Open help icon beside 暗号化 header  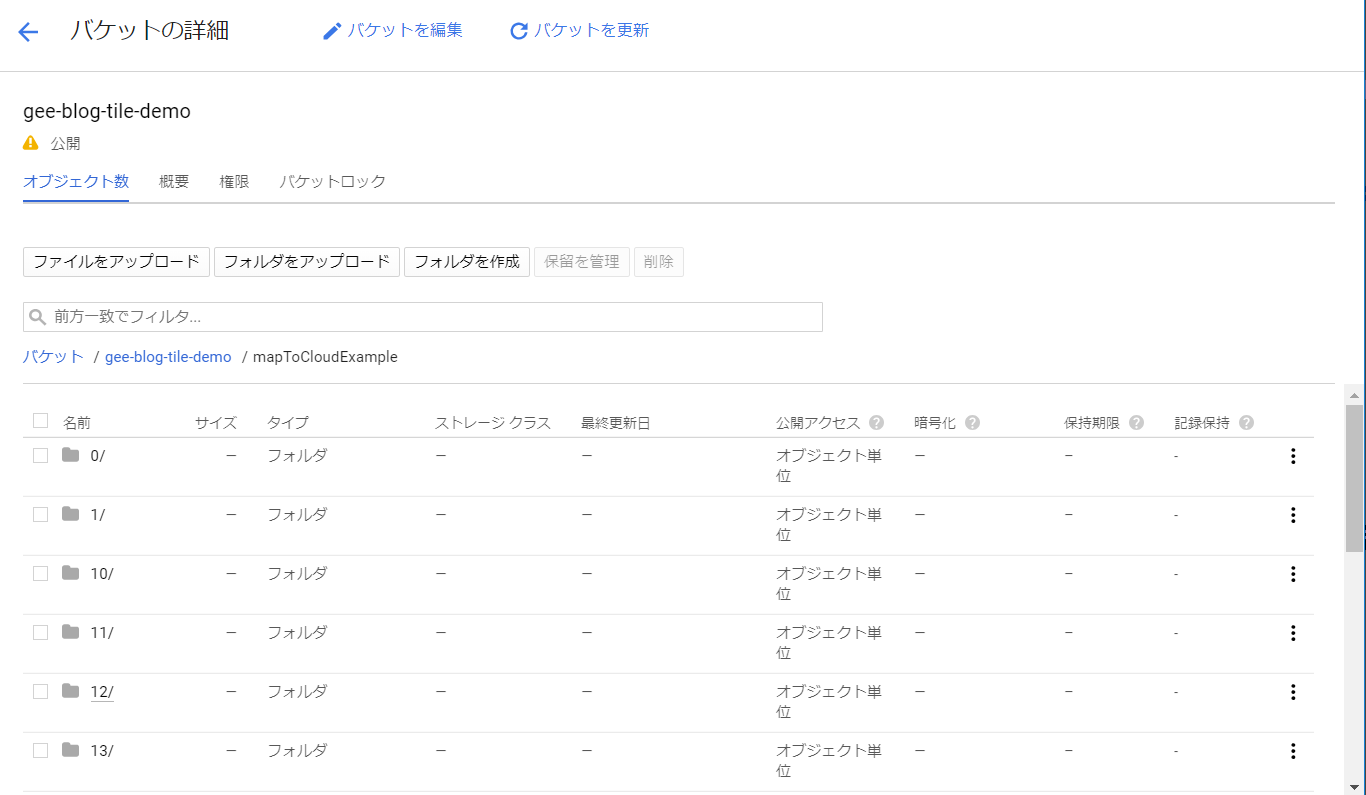pyautogui.click(x=972, y=422)
